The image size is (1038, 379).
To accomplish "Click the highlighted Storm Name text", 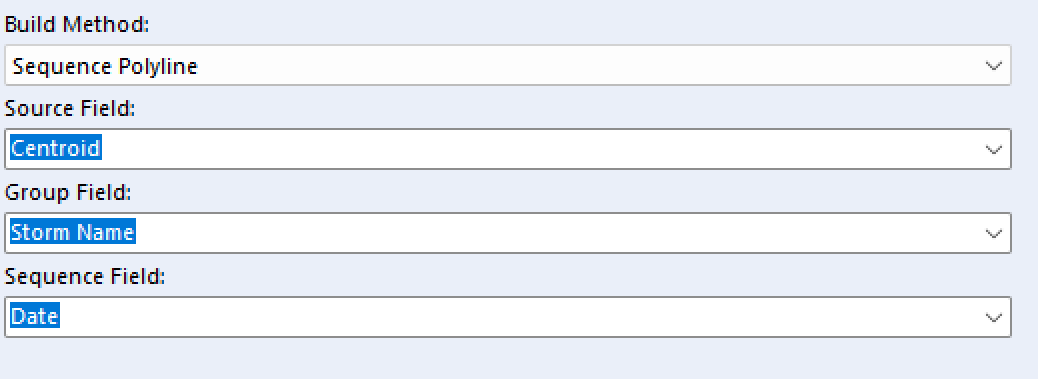I will (x=73, y=232).
